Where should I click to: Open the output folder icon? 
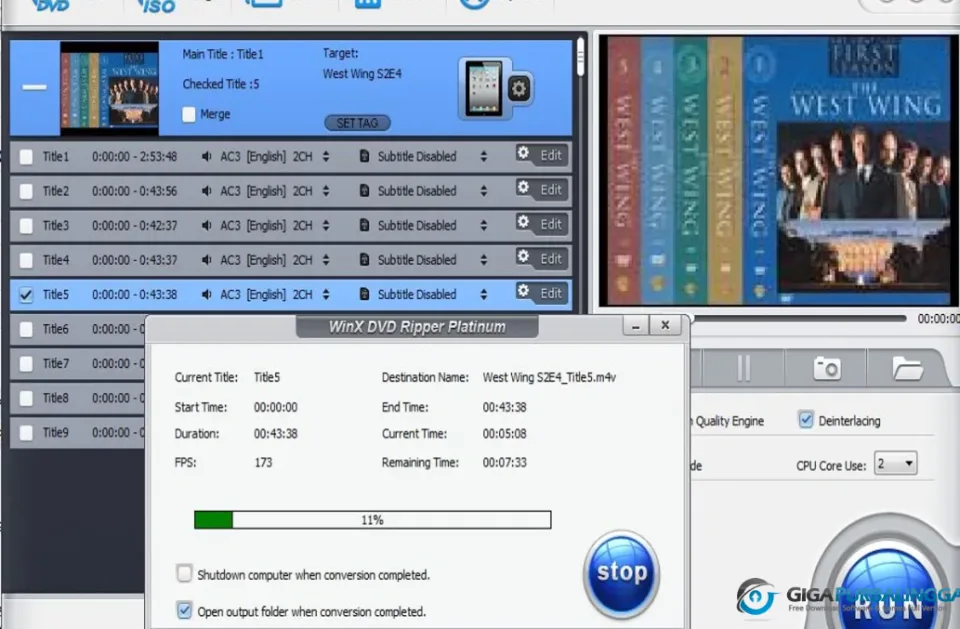click(x=907, y=369)
